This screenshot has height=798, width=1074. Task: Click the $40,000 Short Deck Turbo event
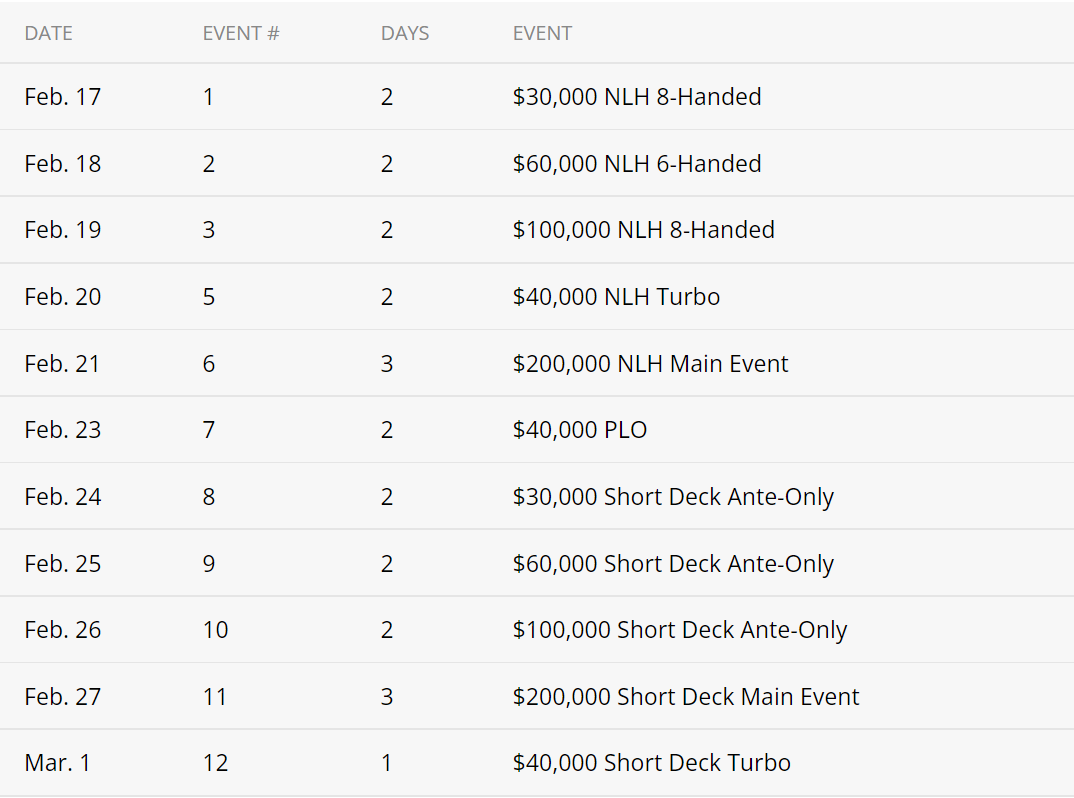[651, 763]
